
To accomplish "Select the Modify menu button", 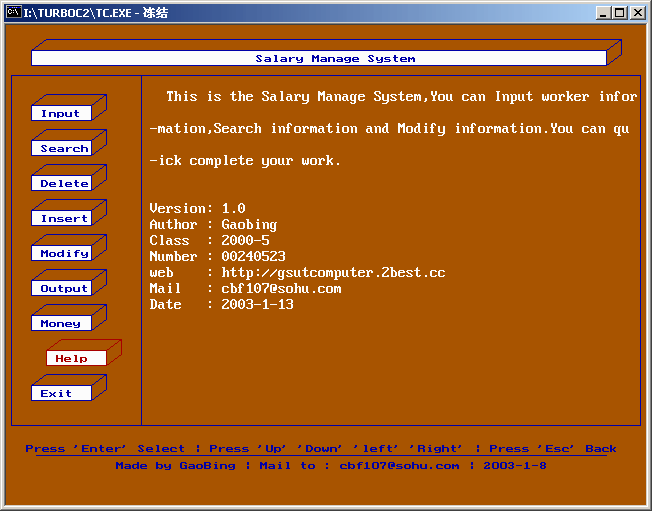I will coord(64,253).
